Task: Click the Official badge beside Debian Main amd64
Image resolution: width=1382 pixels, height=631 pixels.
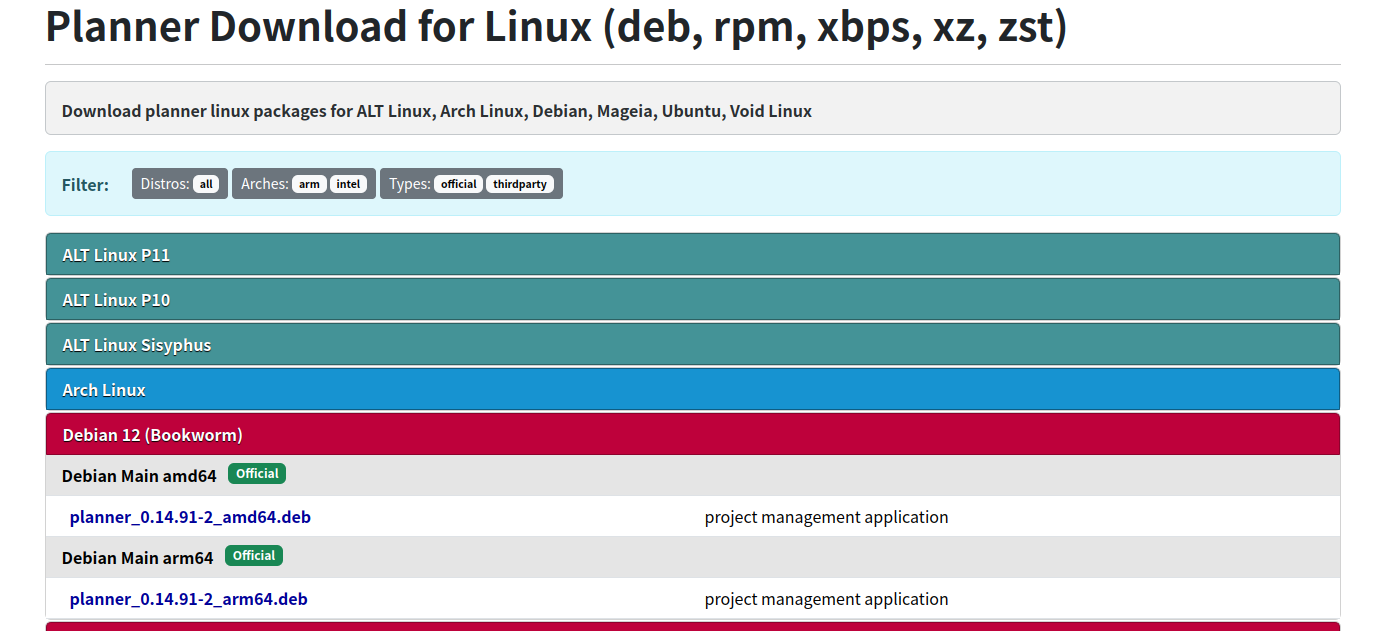Action: (x=257, y=474)
